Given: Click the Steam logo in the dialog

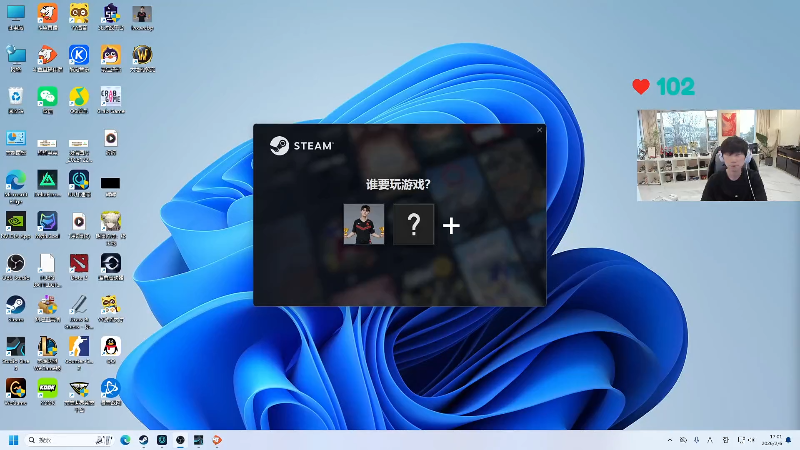Looking at the screenshot, I should pos(301,145).
